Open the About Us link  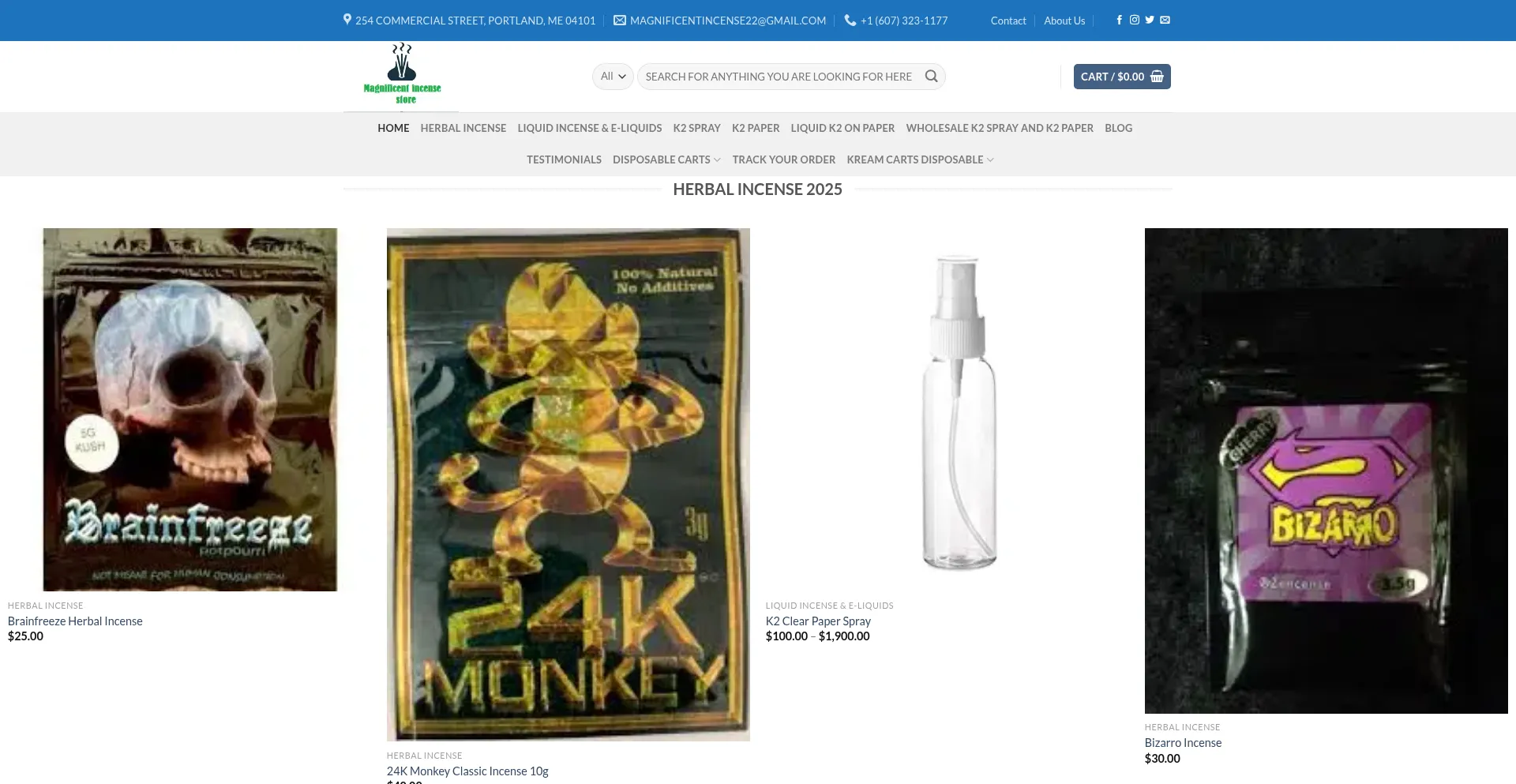[x=1064, y=21]
